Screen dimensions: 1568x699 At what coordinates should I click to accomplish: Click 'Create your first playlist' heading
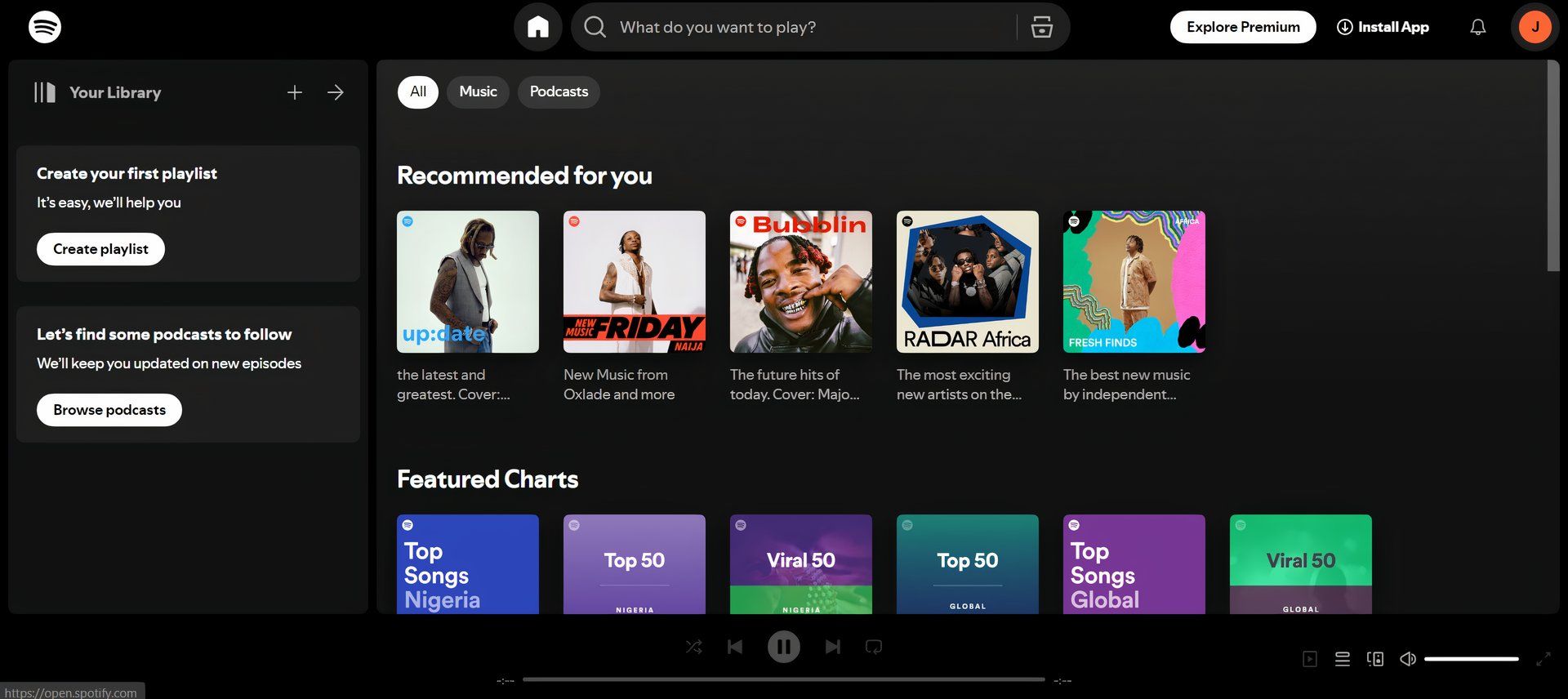[127, 173]
